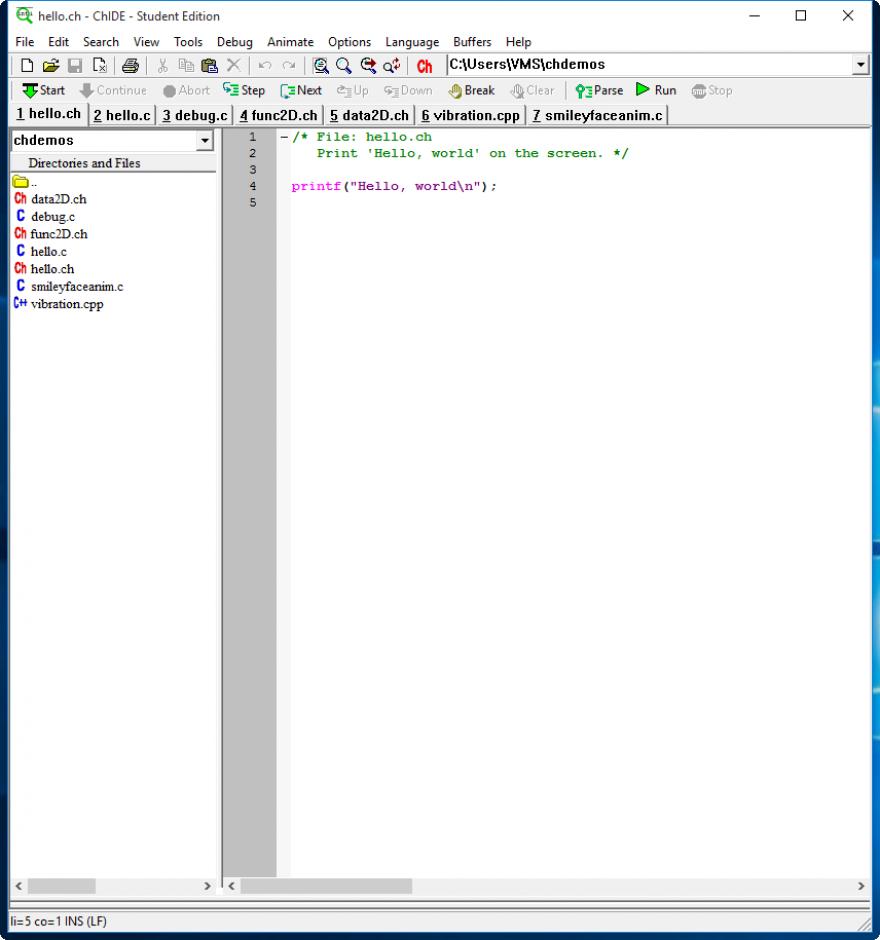Open the Options menu
This screenshot has width=880, height=940.
pyautogui.click(x=349, y=42)
